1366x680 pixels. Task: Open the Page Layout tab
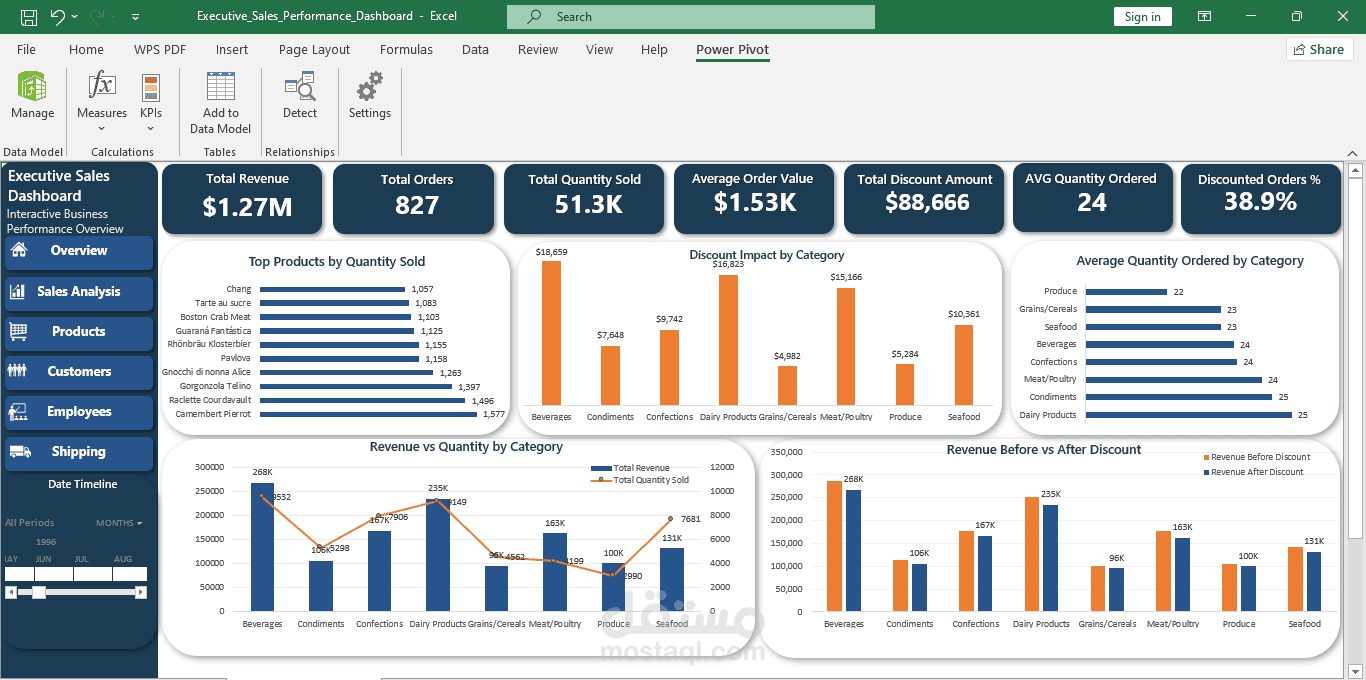(x=314, y=50)
